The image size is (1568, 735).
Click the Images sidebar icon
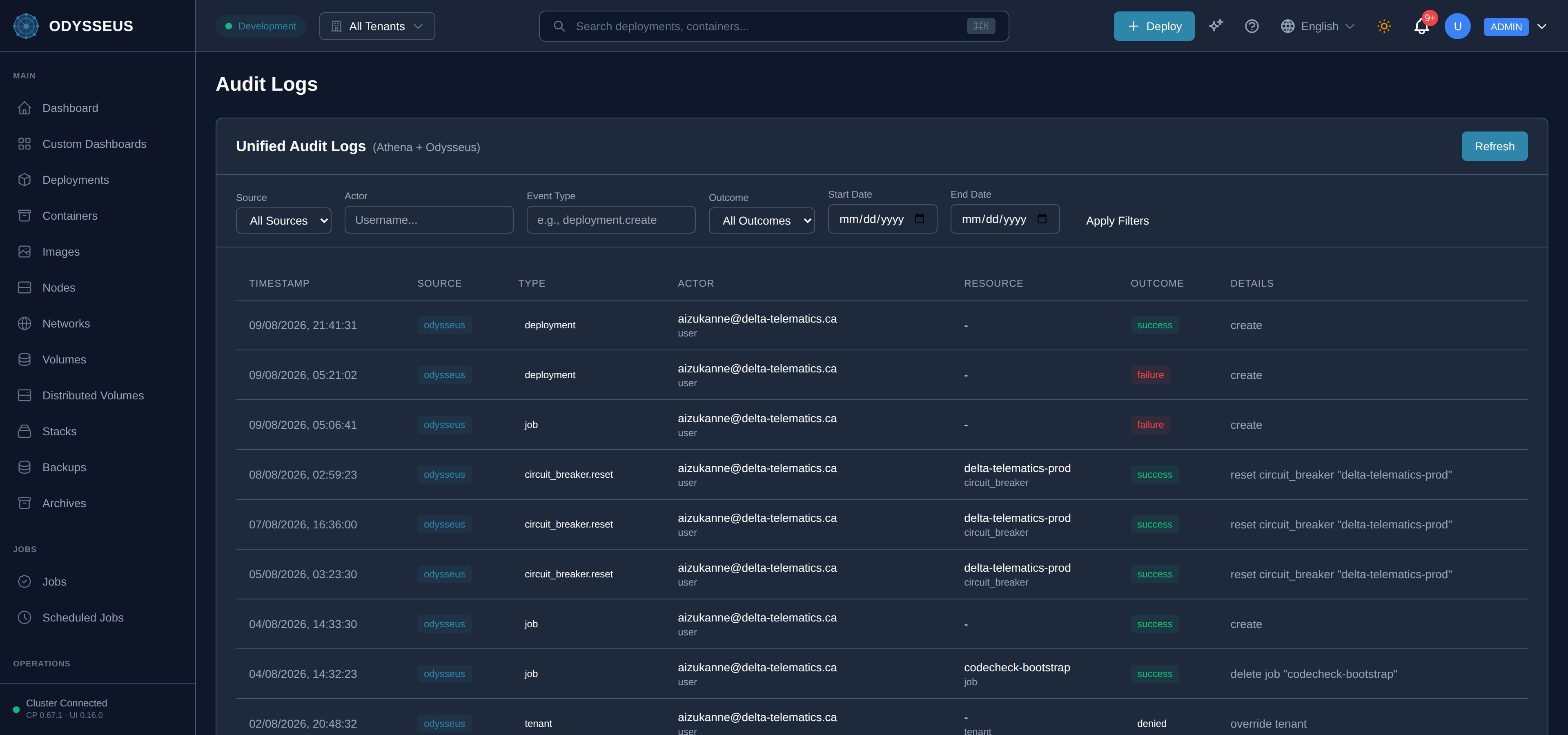click(24, 251)
